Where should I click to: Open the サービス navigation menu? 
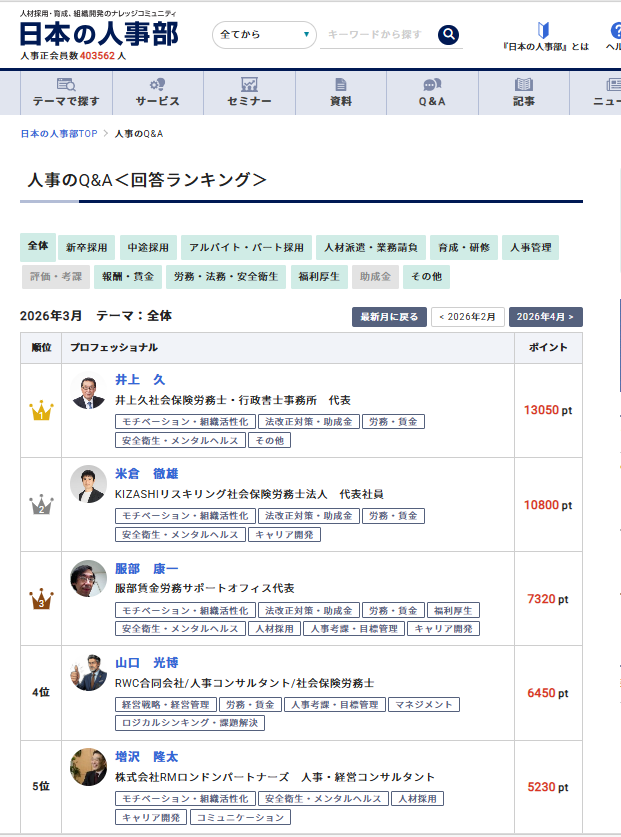(157, 93)
